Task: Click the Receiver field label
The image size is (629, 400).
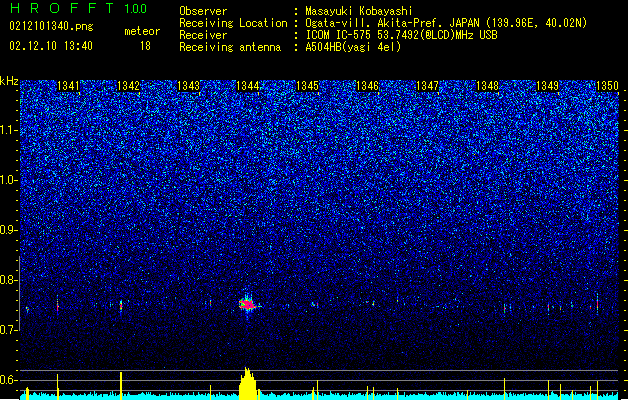Action: point(203,35)
